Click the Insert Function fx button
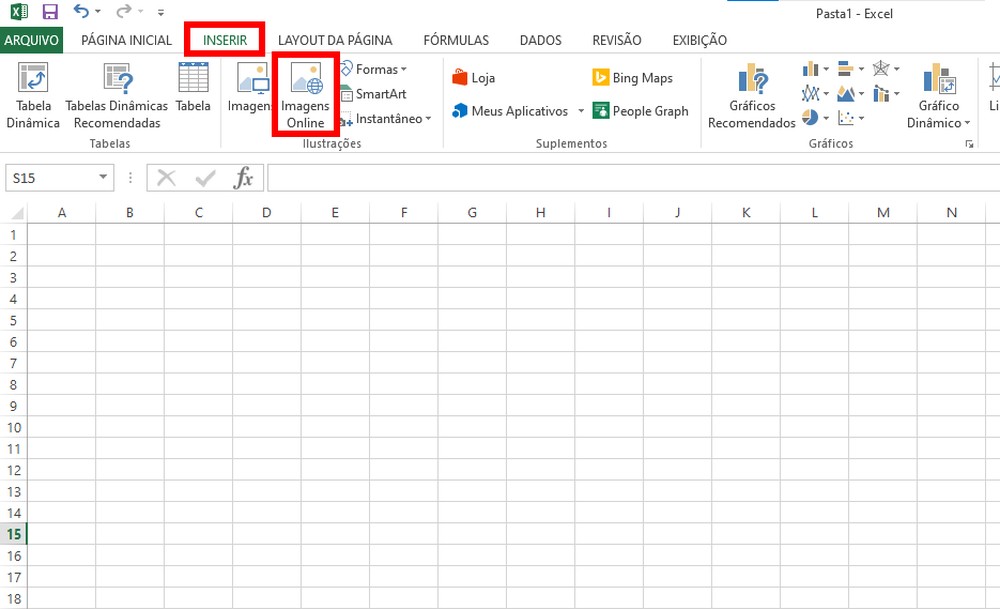Image resolution: width=1000 pixels, height=609 pixels. (x=243, y=177)
